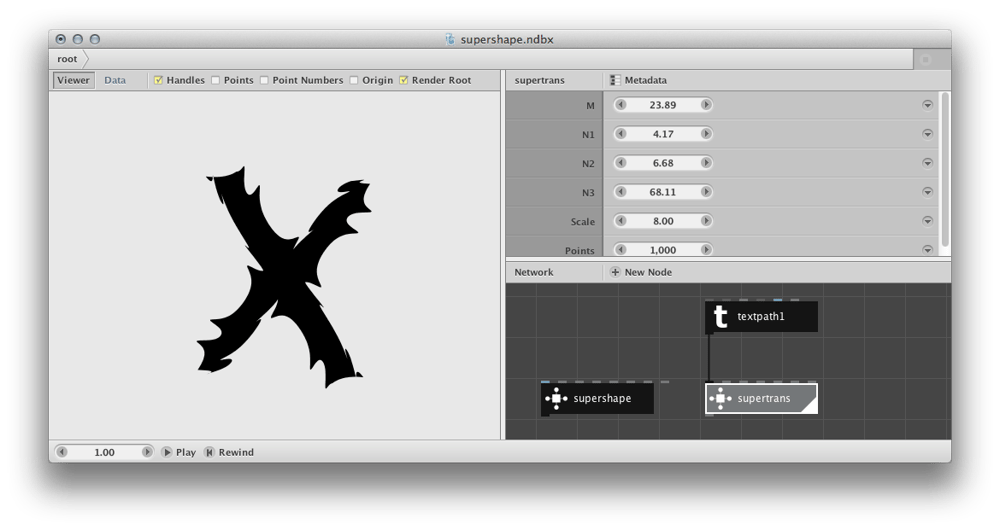The width and height of the screenshot is (1000, 530).
Task: Increase Scale value with right arrow
Action: click(x=706, y=221)
